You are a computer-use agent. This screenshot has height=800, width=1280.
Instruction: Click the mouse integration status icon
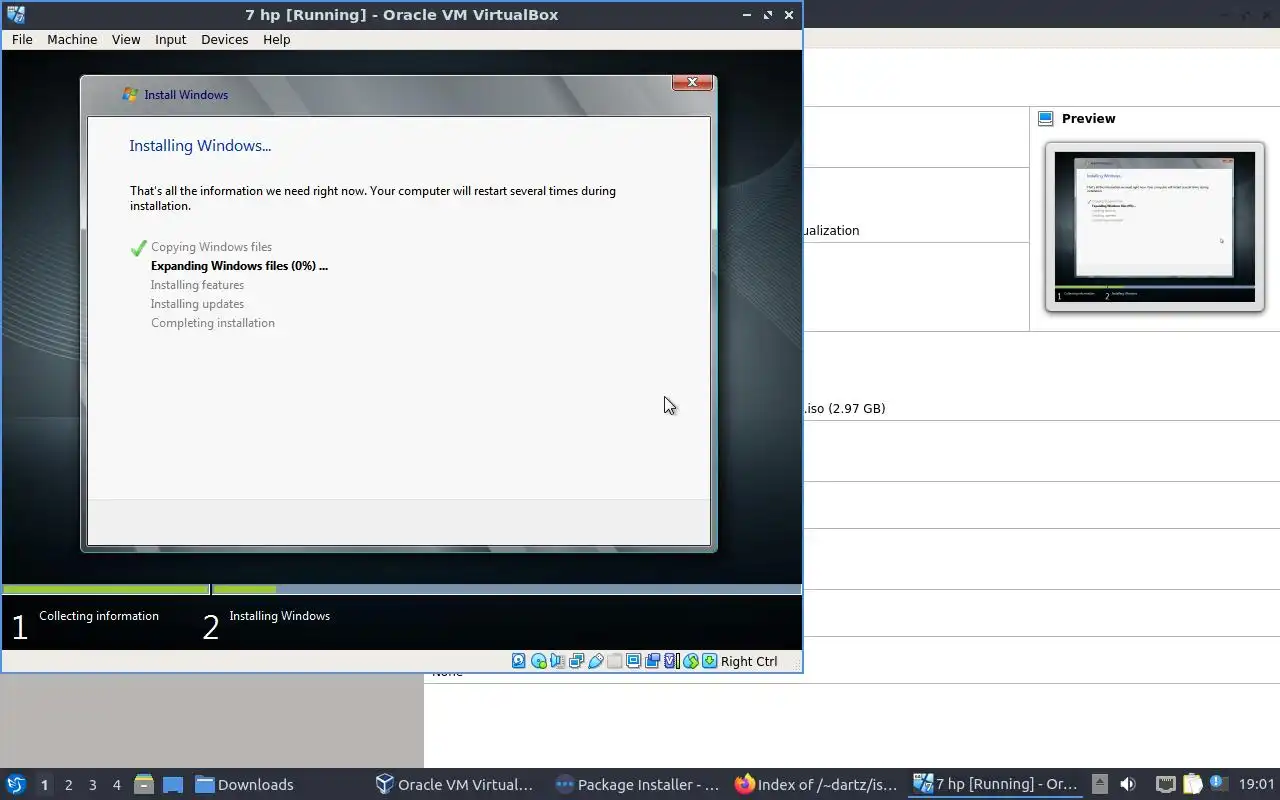690,661
